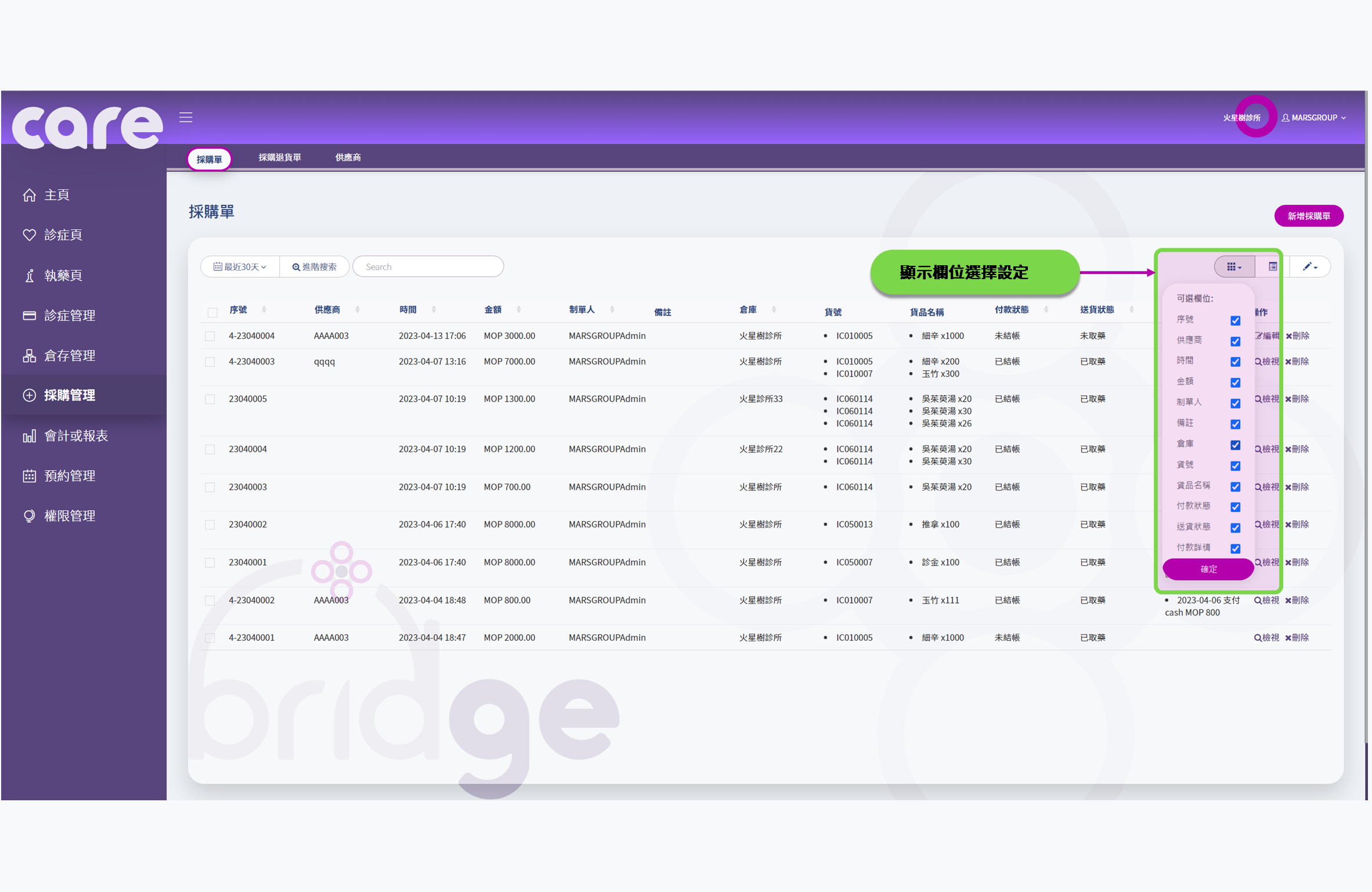
Task: Toggle the 付款詳情 column checkbox
Action: point(1235,548)
